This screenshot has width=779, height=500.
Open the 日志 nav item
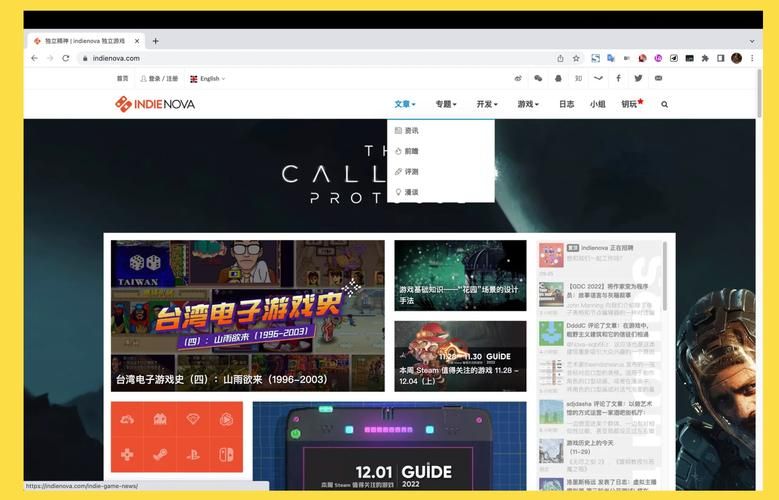pyautogui.click(x=566, y=104)
